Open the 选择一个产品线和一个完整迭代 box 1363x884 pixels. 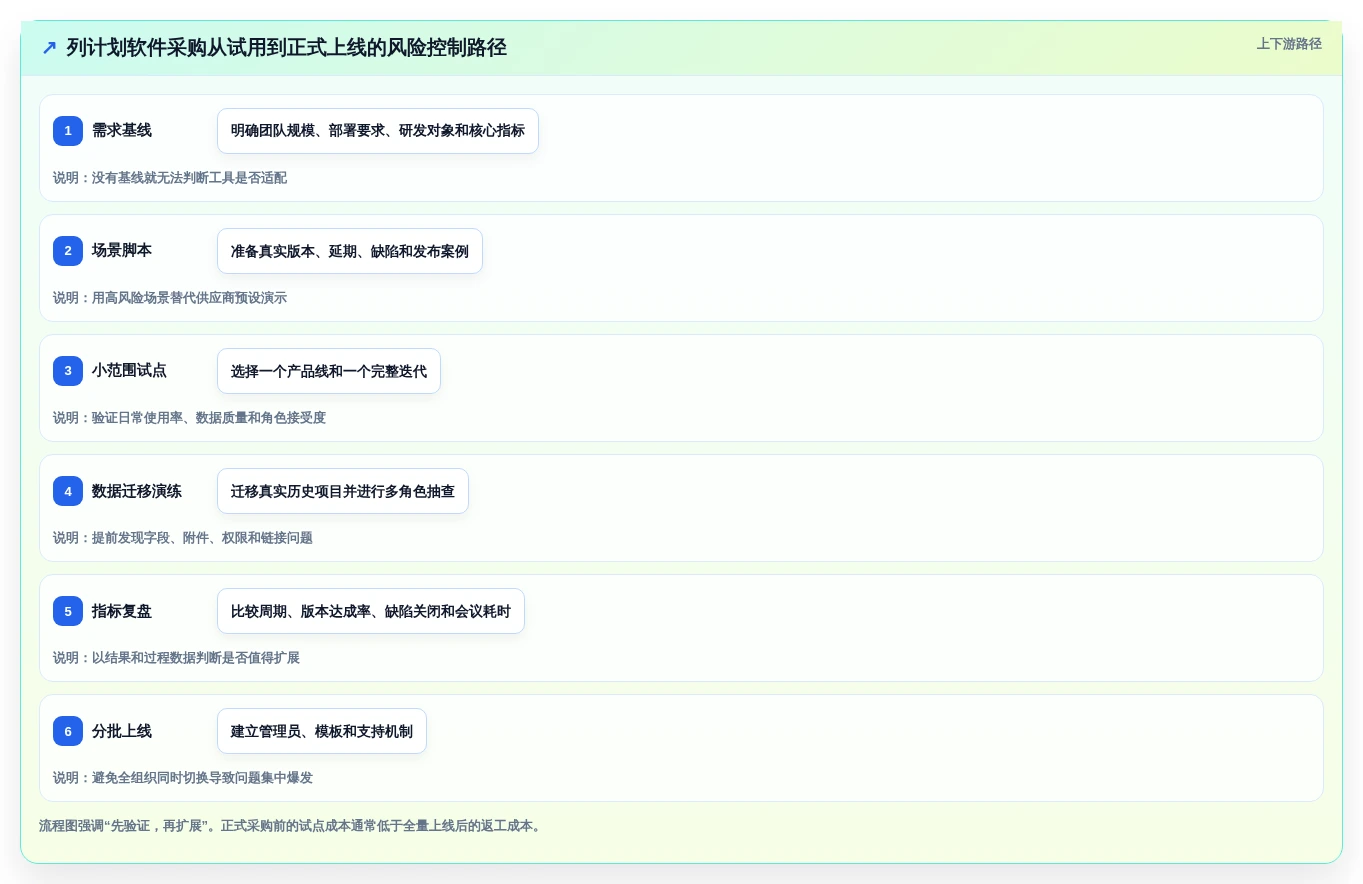pyautogui.click(x=329, y=371)
